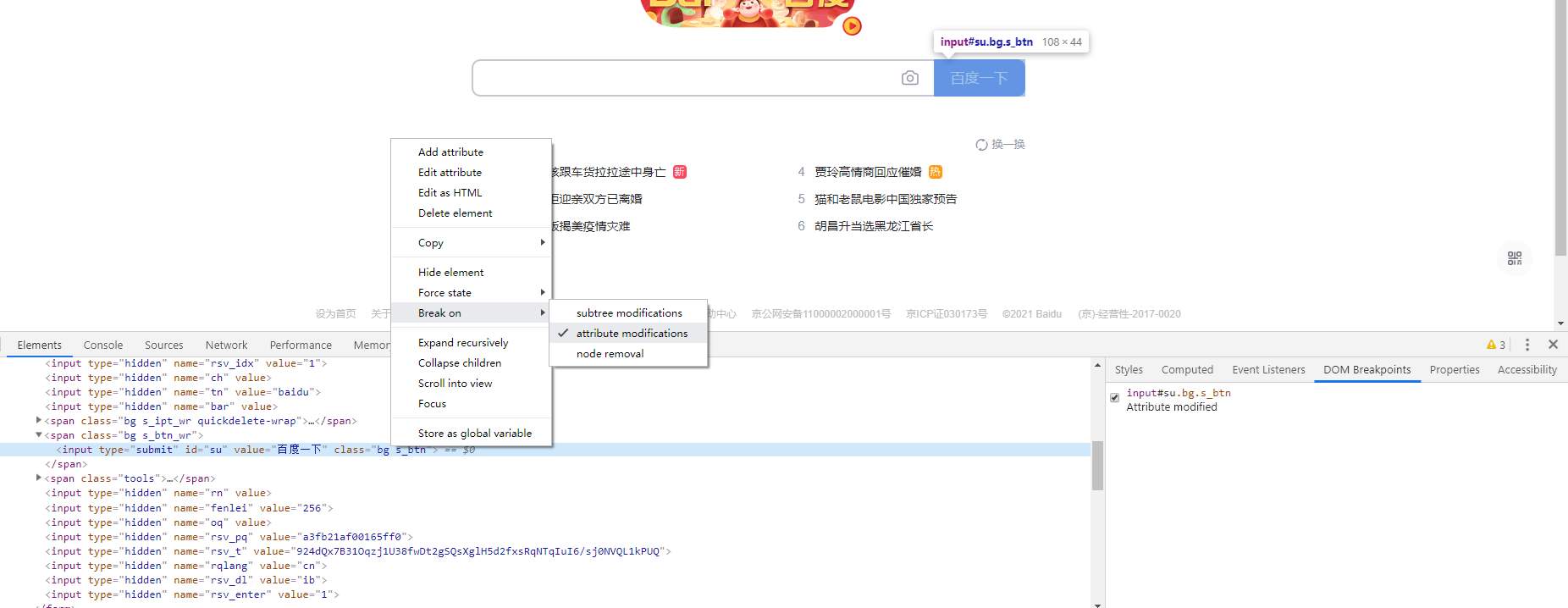
Task: Open the Break on submenu
Action: coord(471,313)
